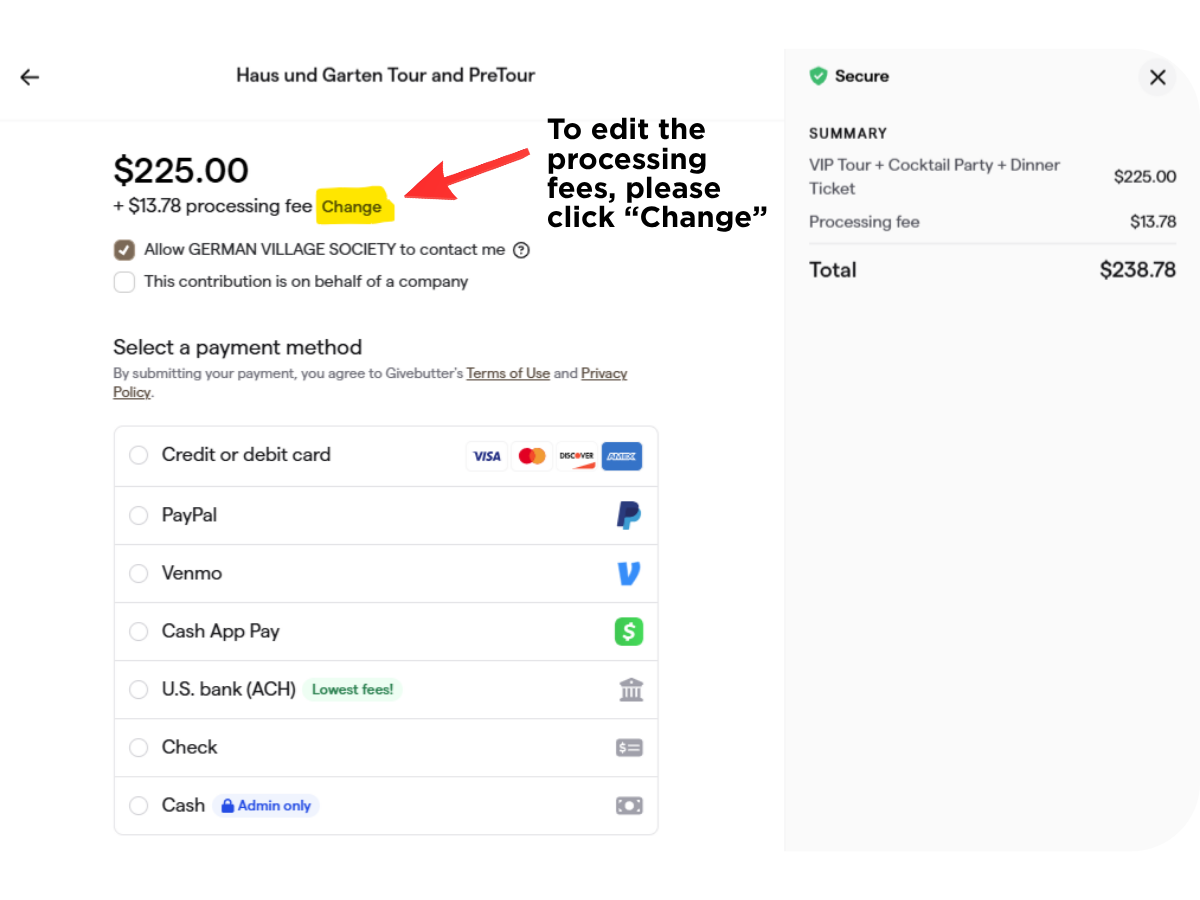
Task: Open the Terms of Use link
Action: tap(508, 373)
